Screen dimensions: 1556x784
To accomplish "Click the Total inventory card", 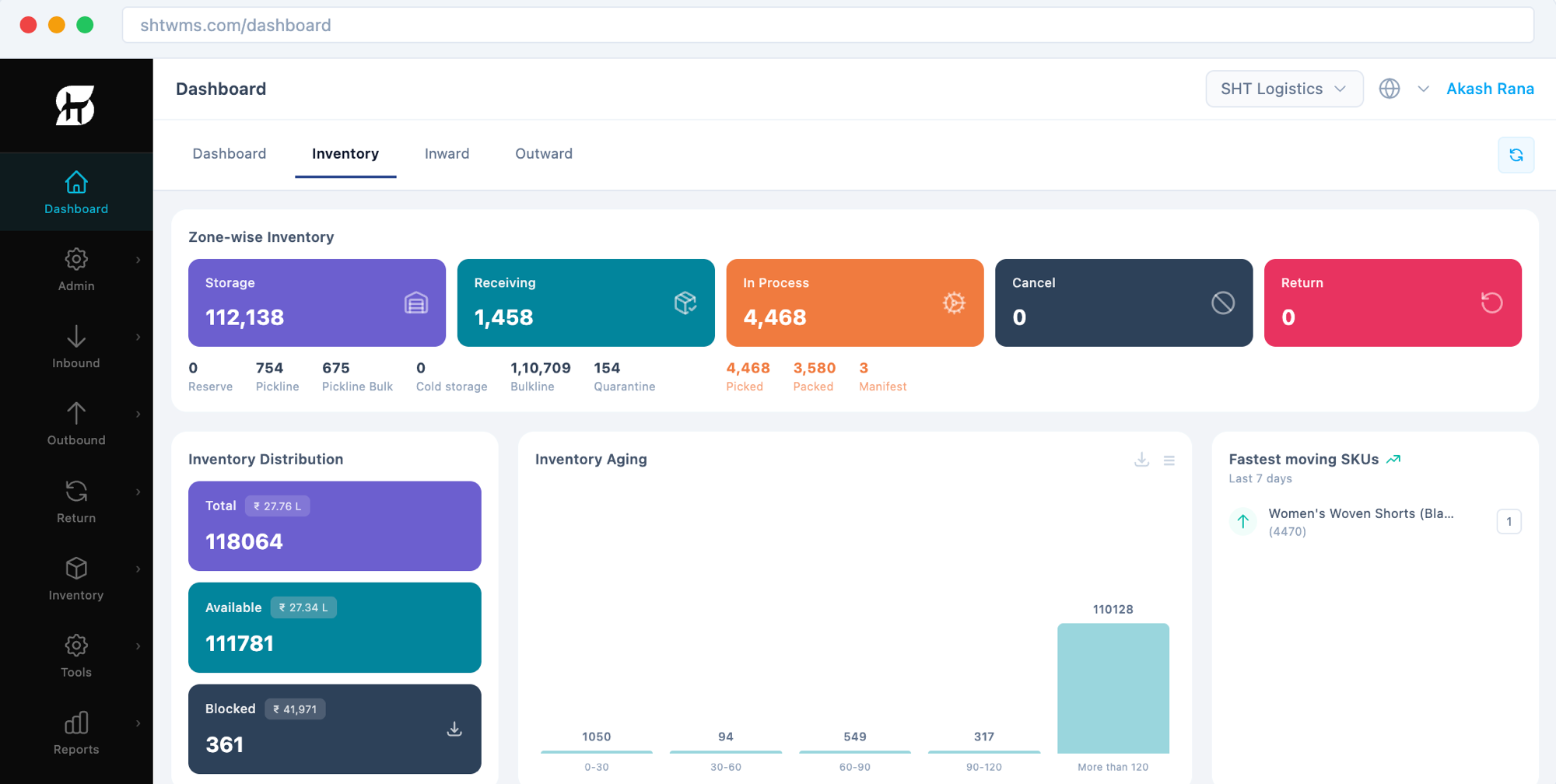I will (x=335, y=526).
